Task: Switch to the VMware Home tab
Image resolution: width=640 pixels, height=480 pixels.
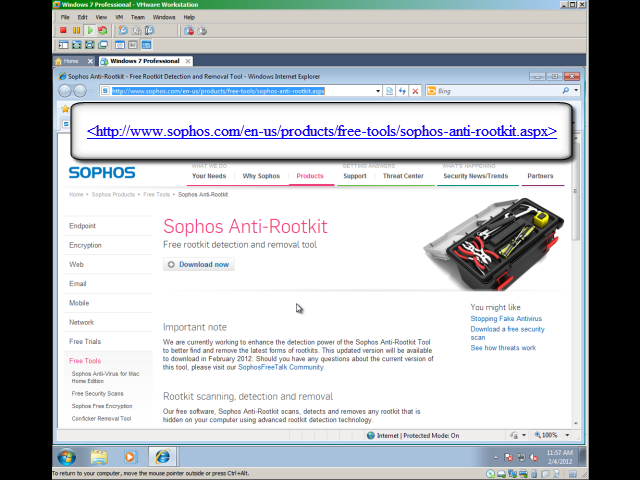Action: pos(70,61)
